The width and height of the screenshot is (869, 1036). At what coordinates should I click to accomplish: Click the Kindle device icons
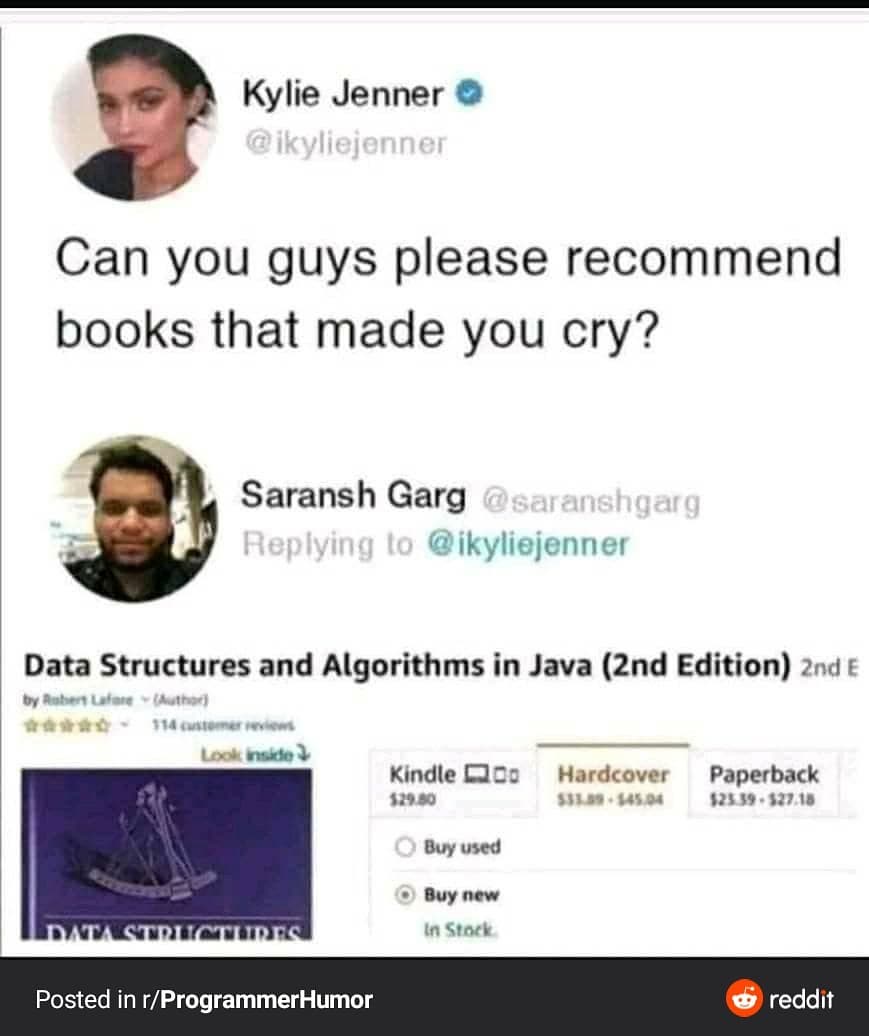(492, 773)
